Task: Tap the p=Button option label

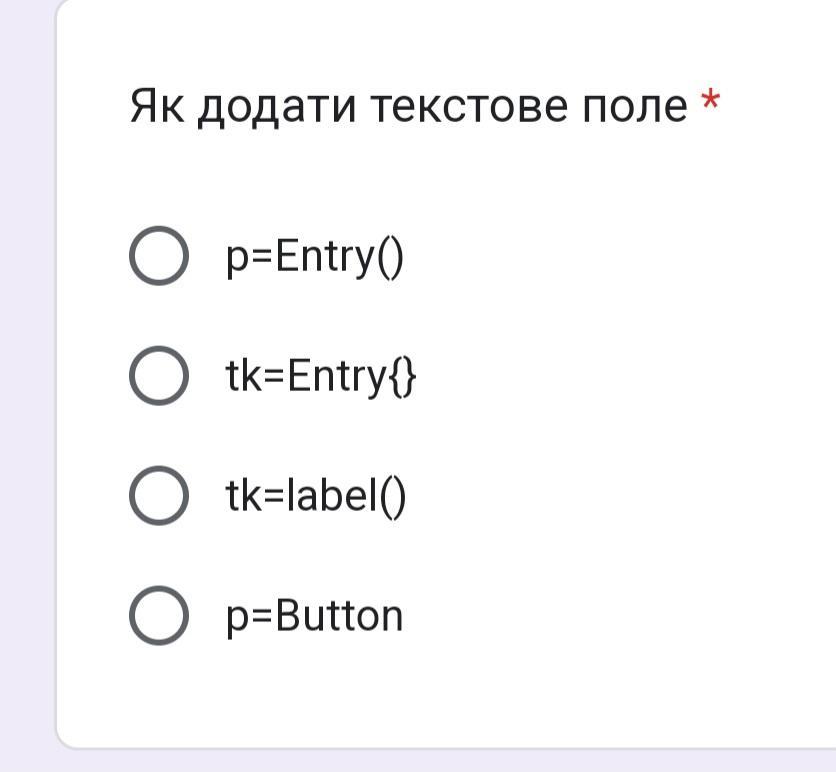Action: click(x=314, y=616)
